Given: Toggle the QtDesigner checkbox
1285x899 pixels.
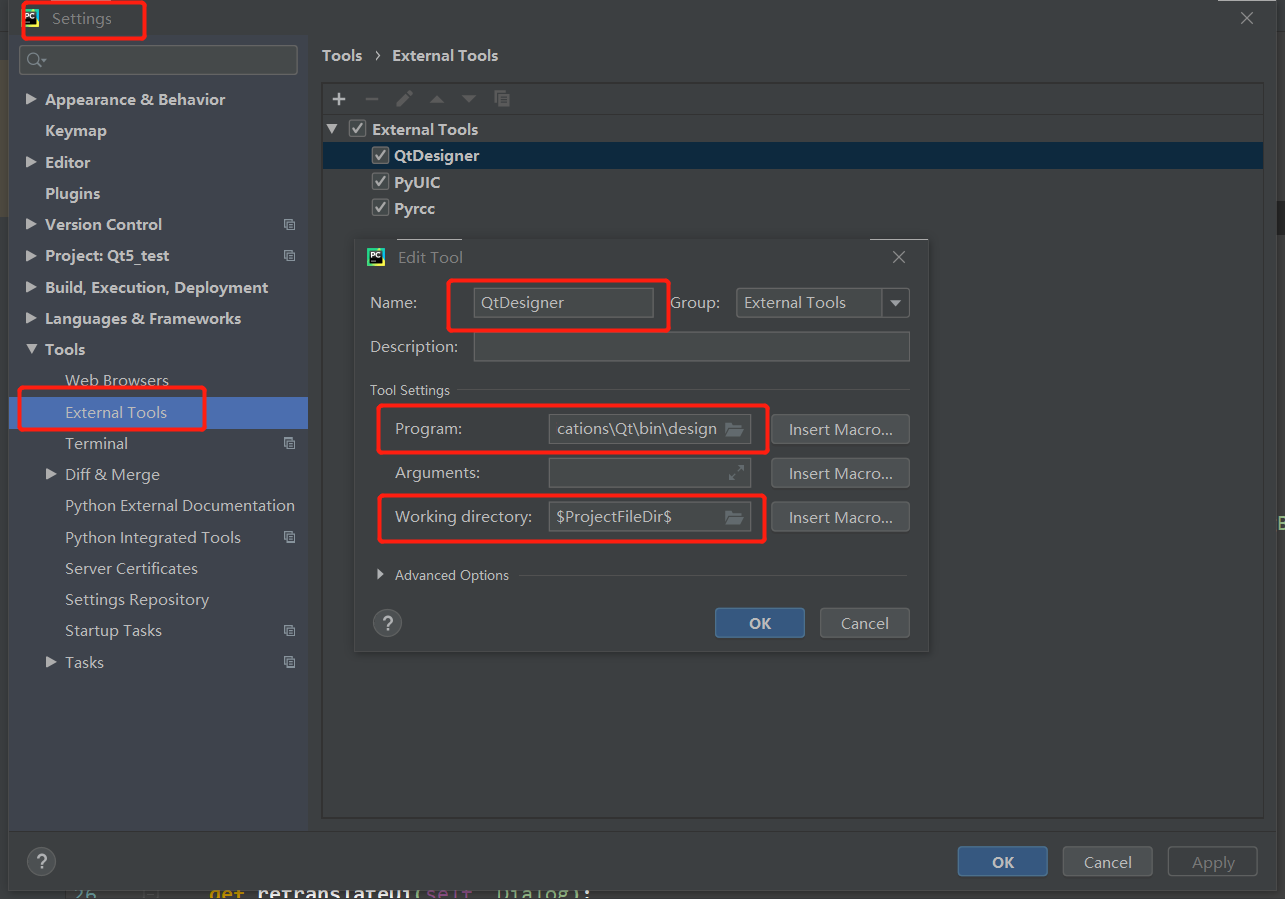Looking at the screenshot, I should (380, 155).
